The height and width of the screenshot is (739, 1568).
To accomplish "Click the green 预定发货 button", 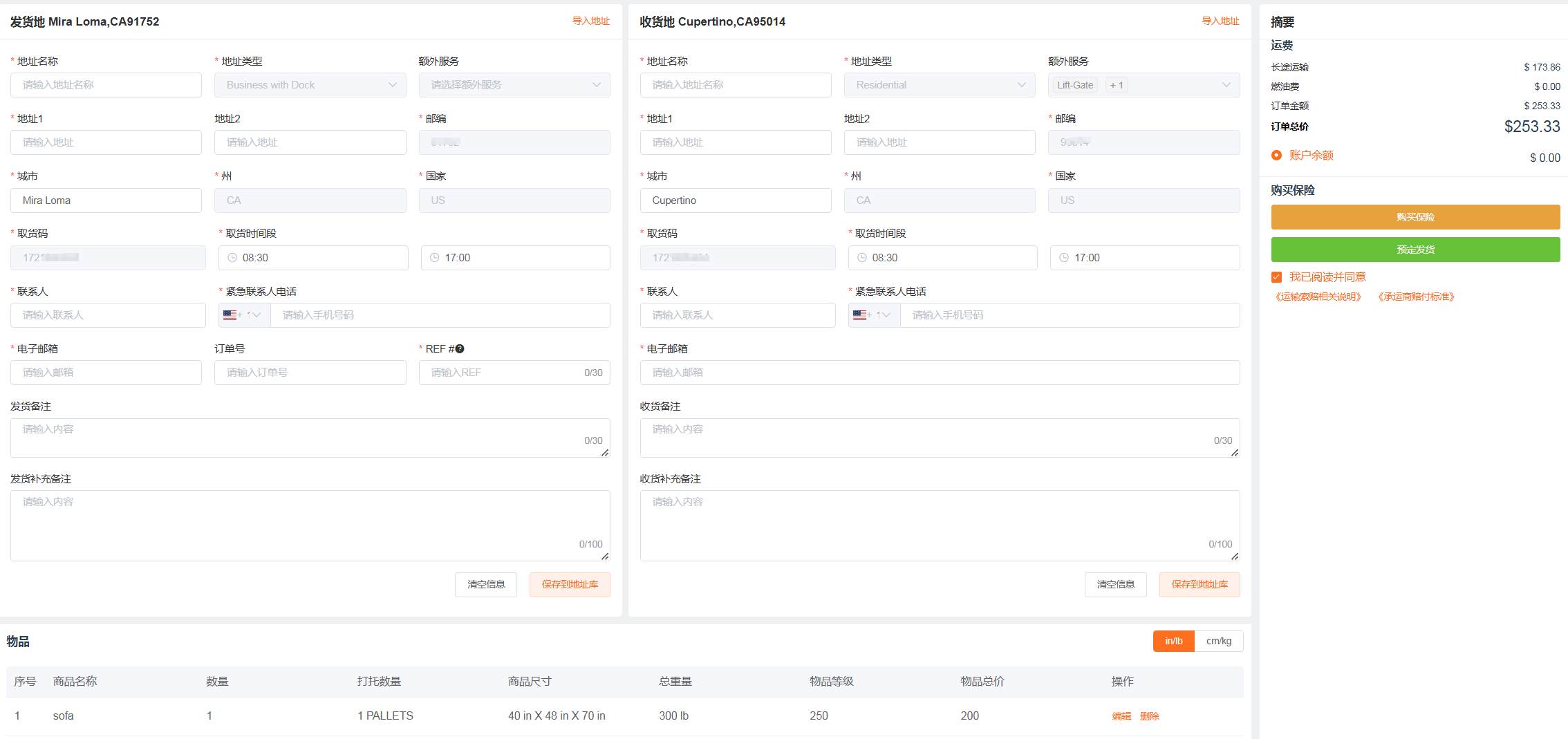I will click(x=1415, y=250).
